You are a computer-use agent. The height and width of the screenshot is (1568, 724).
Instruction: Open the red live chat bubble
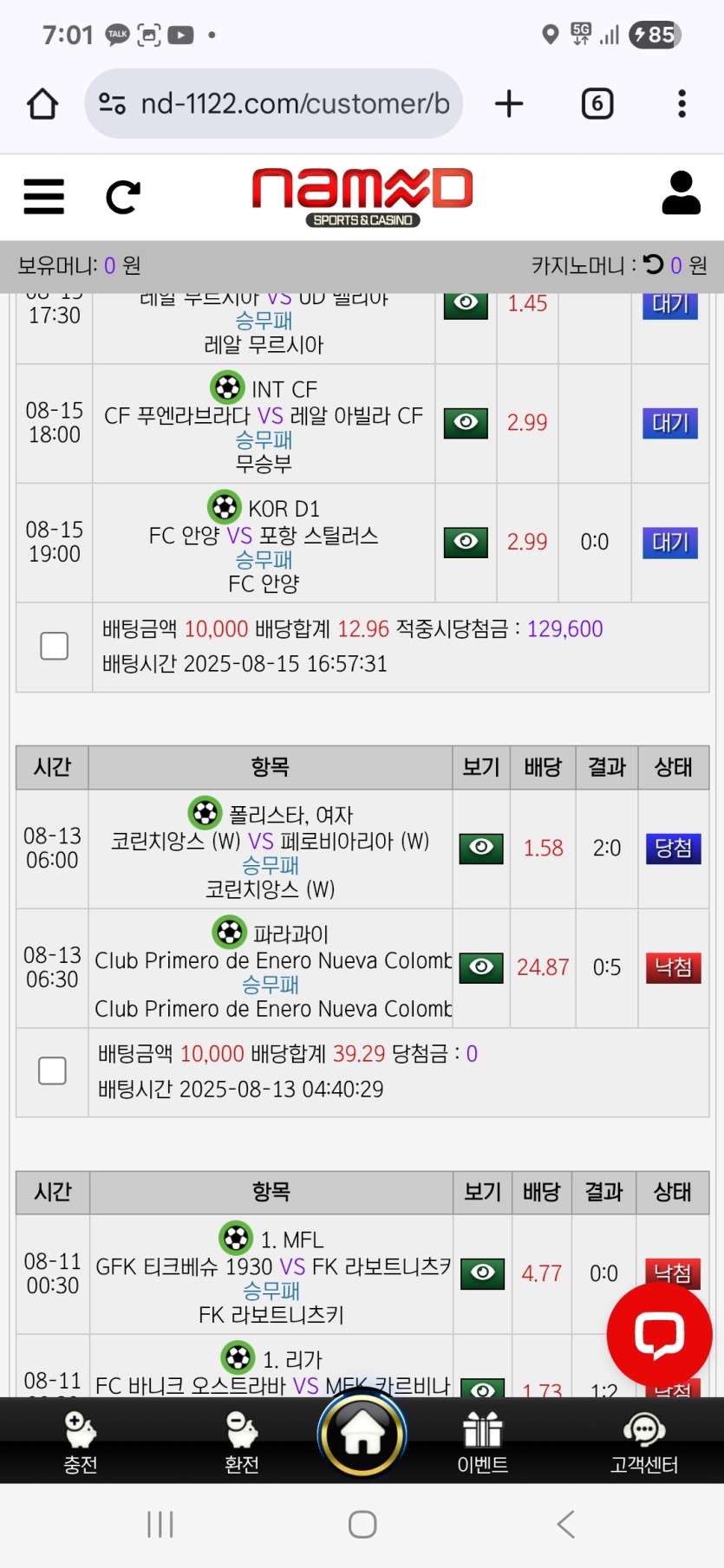pos(659,1334)
